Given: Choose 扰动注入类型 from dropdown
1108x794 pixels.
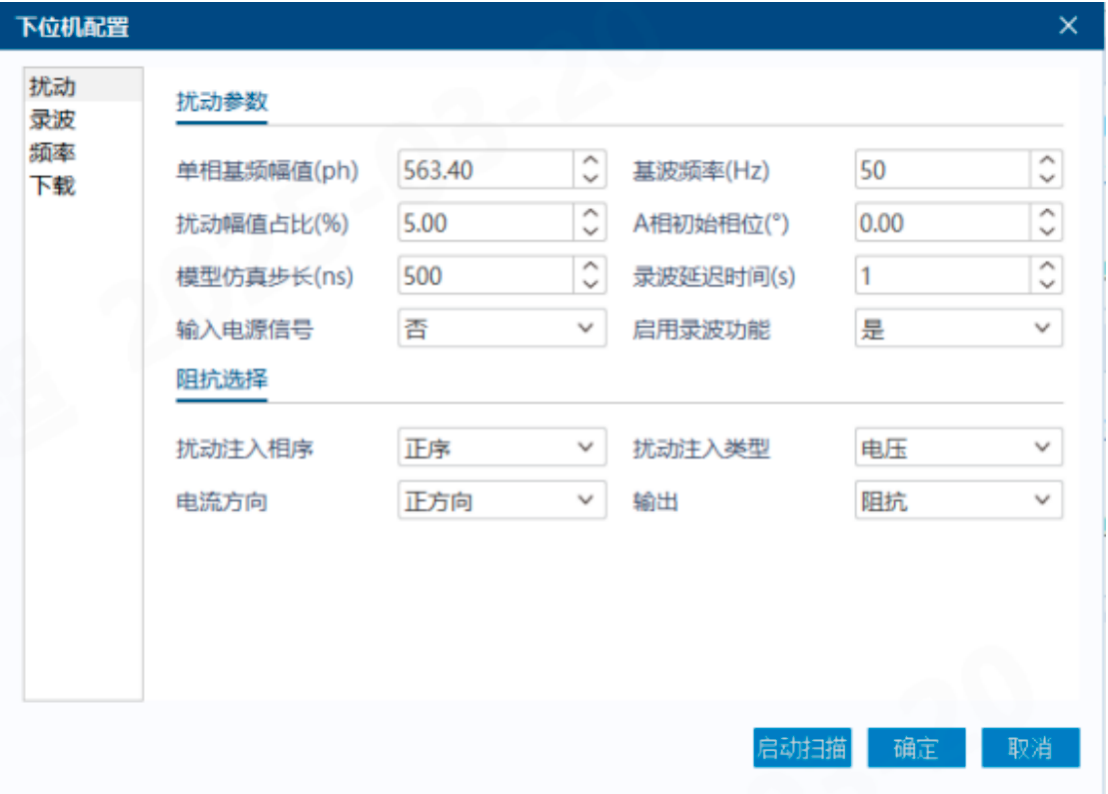Looking at the screenshot, I should (x=958, y=448).
